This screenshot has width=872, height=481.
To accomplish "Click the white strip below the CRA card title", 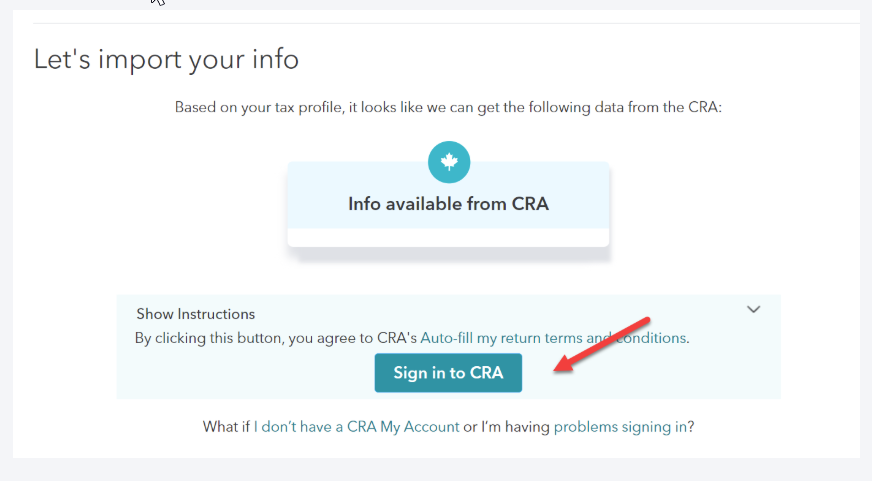I will [x=448, y=238].
